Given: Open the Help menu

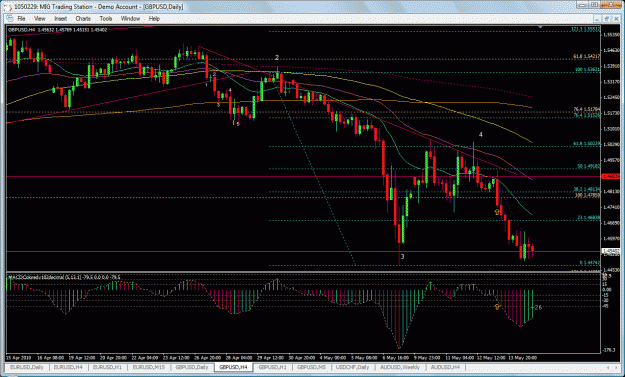Looking at the screenshot, I should [154, 19].
